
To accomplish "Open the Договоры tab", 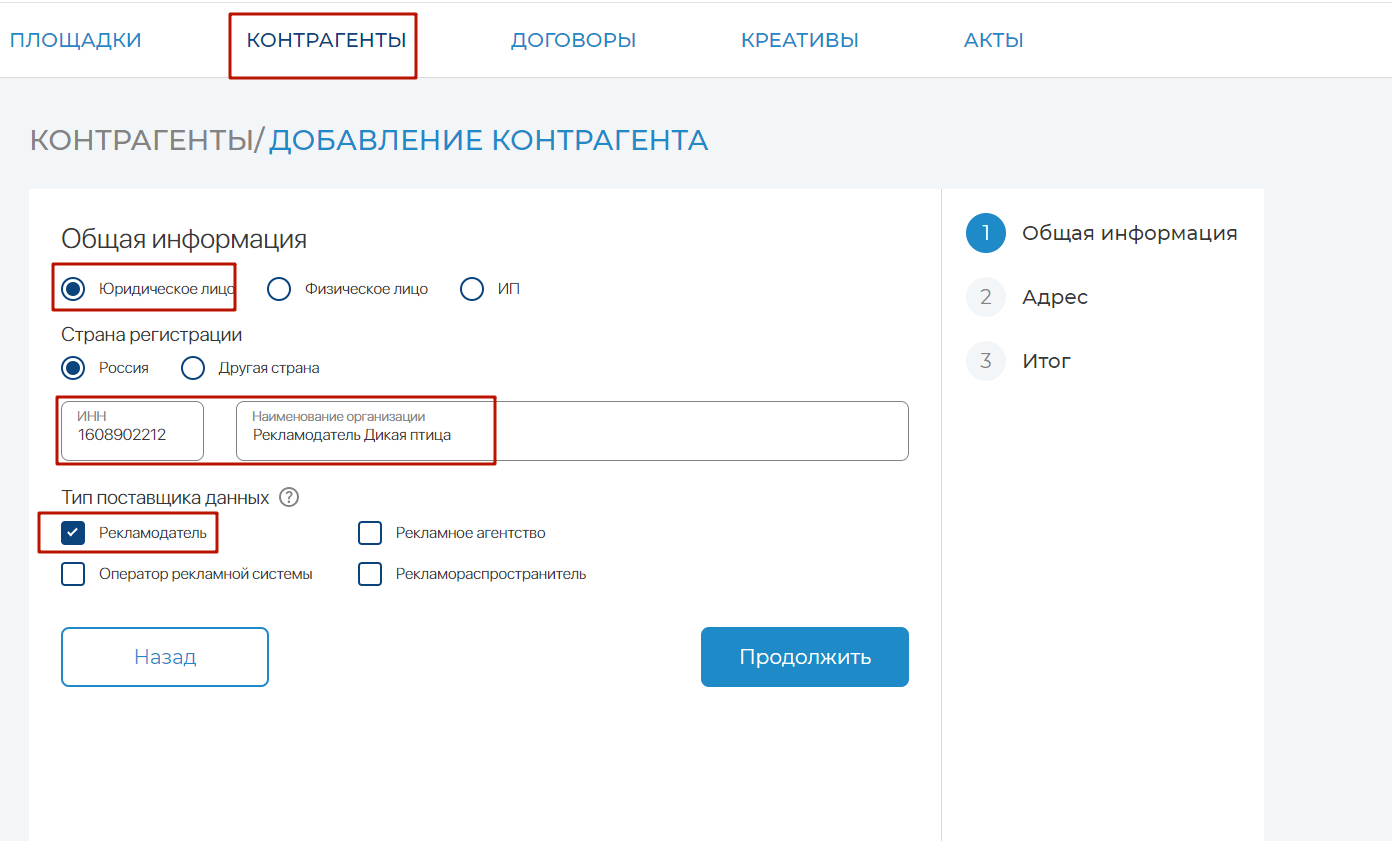I will click(x=573, y=41).
